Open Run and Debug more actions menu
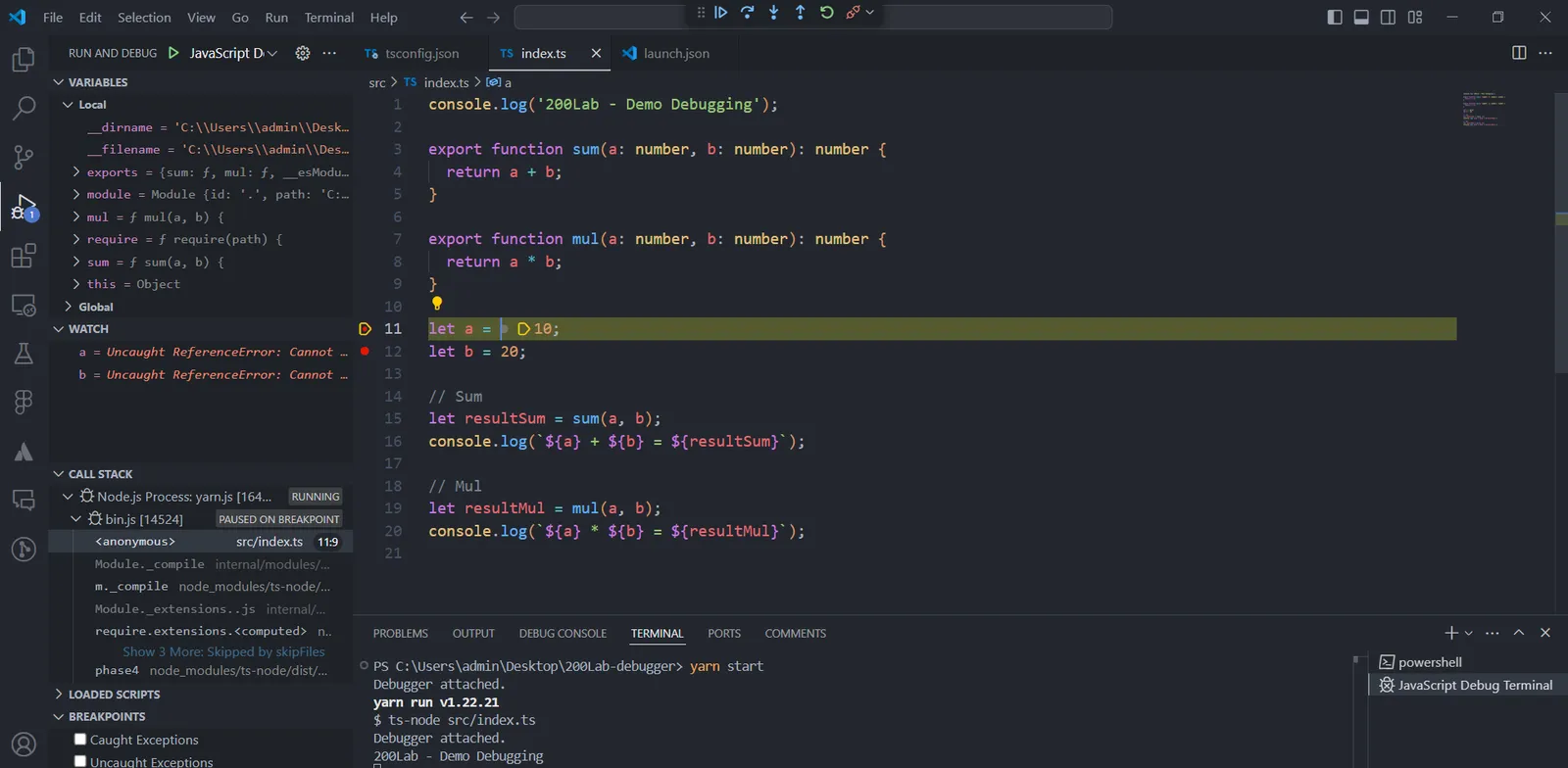Screen dimensions: 1568x768 coord(329,53)
